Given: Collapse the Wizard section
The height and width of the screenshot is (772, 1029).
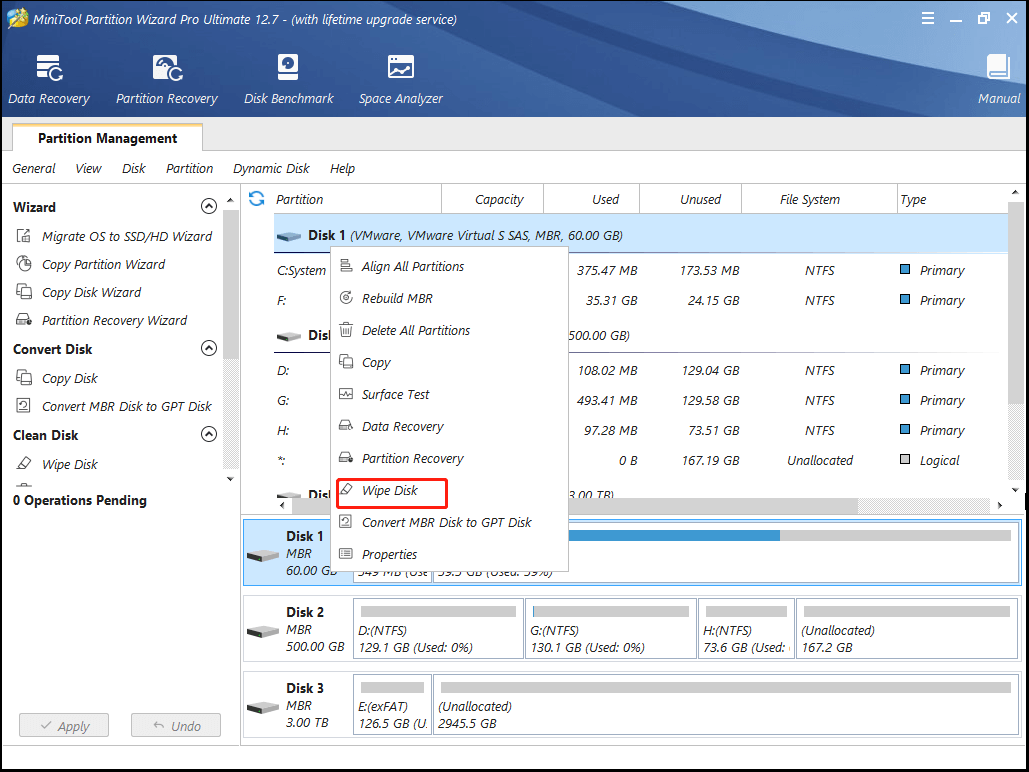Looking at the screenshot, I should coord(209,206).
